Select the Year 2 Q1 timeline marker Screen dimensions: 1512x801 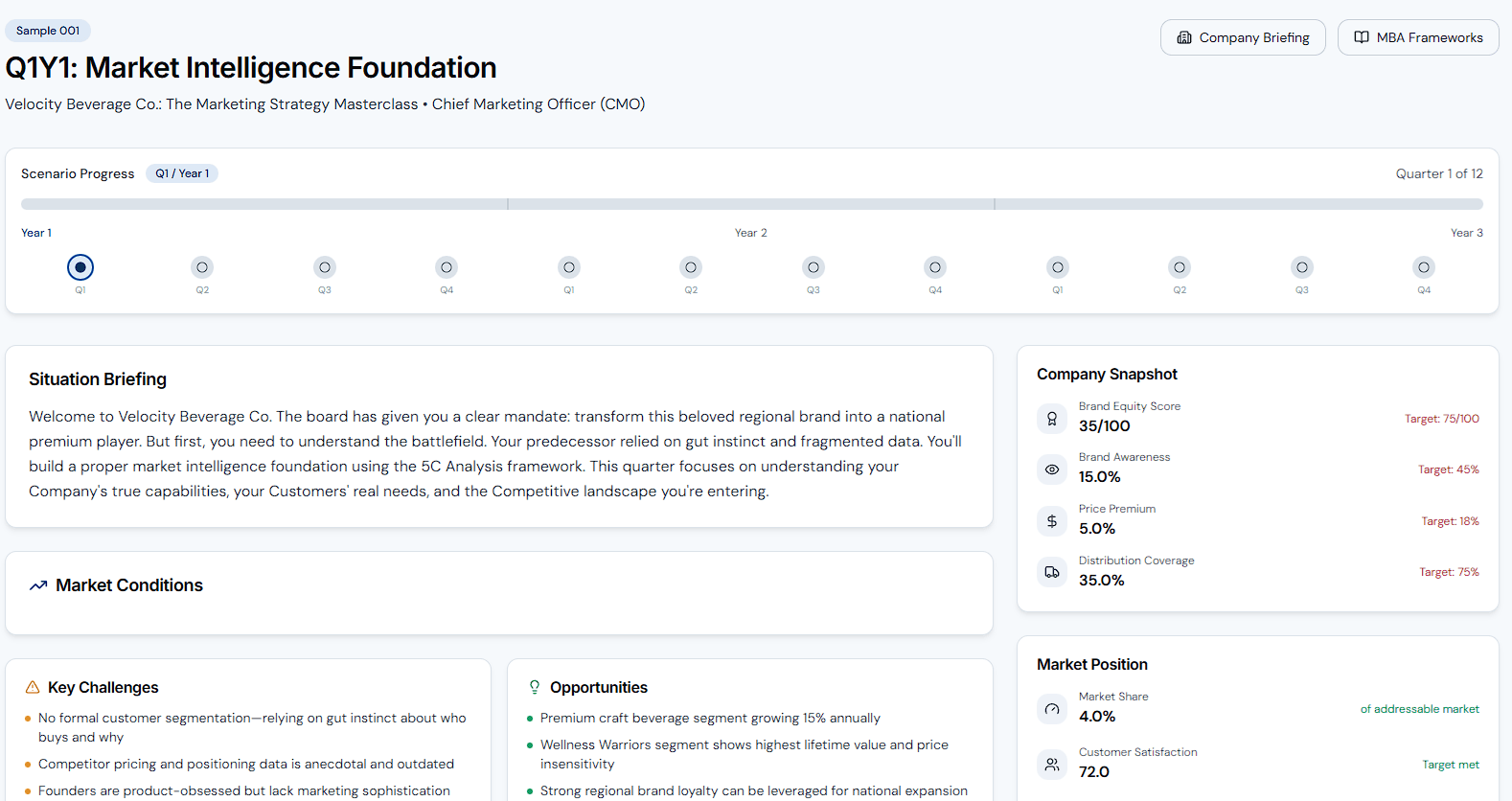pyautogui.click(x=569, y=267)
